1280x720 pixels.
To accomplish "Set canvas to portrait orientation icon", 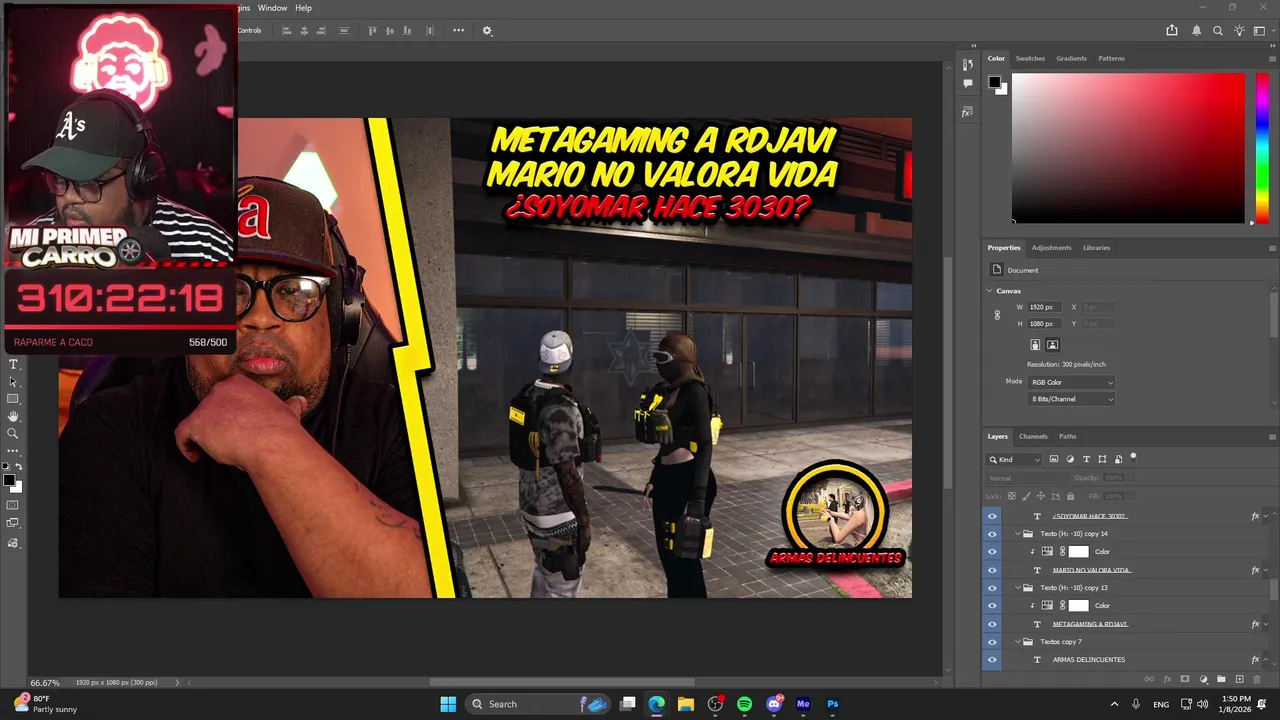I will [x=1035, y=344].
